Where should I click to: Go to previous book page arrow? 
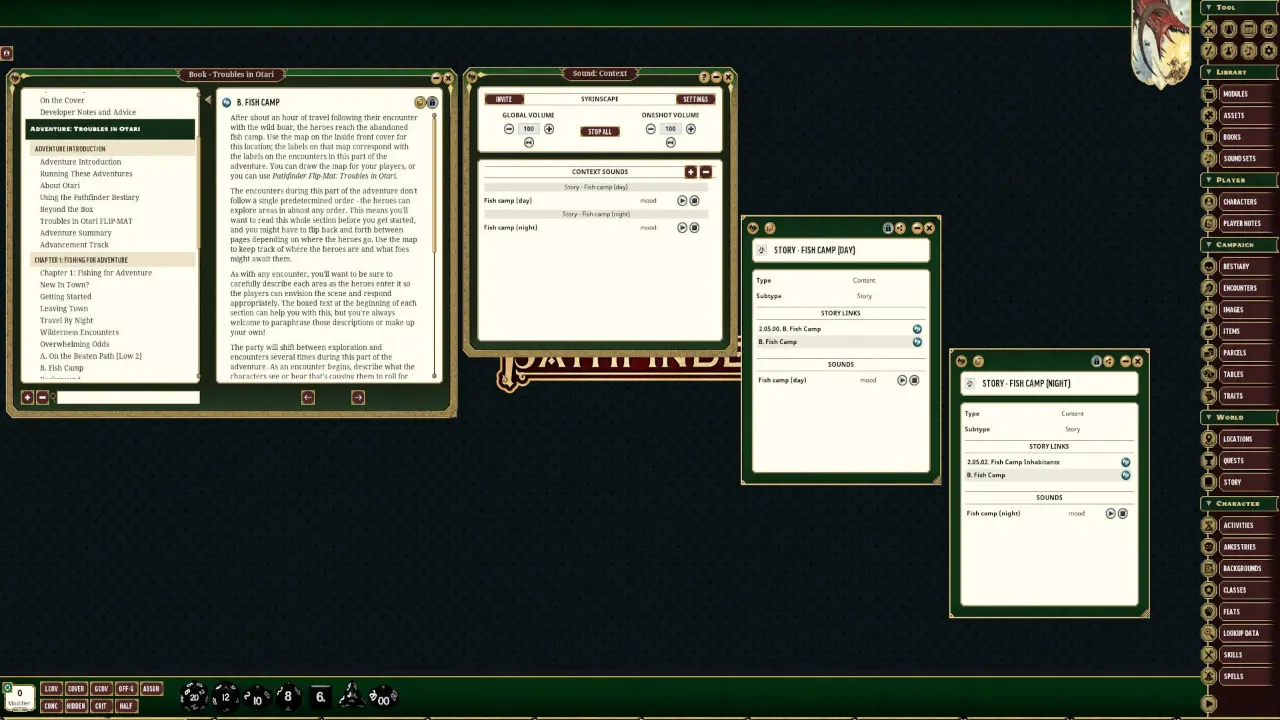(x=308, y=398)
